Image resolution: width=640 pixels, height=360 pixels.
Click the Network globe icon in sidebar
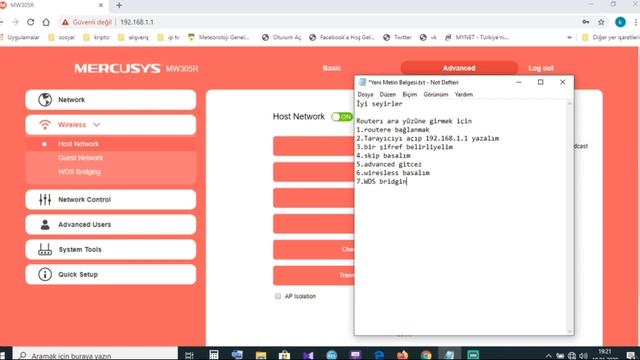45,100
